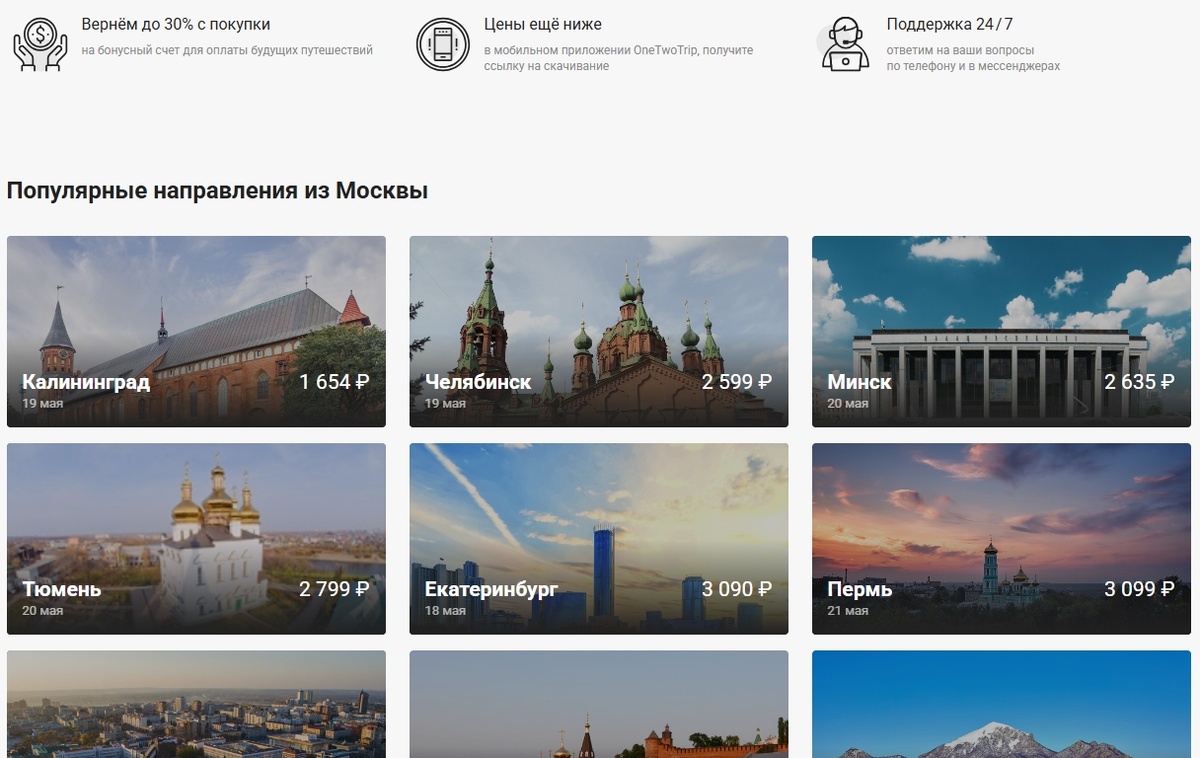This screenshot has width=1200, height=758.
Task: Click the phone and messengers support text
Action: pos(973,58)
